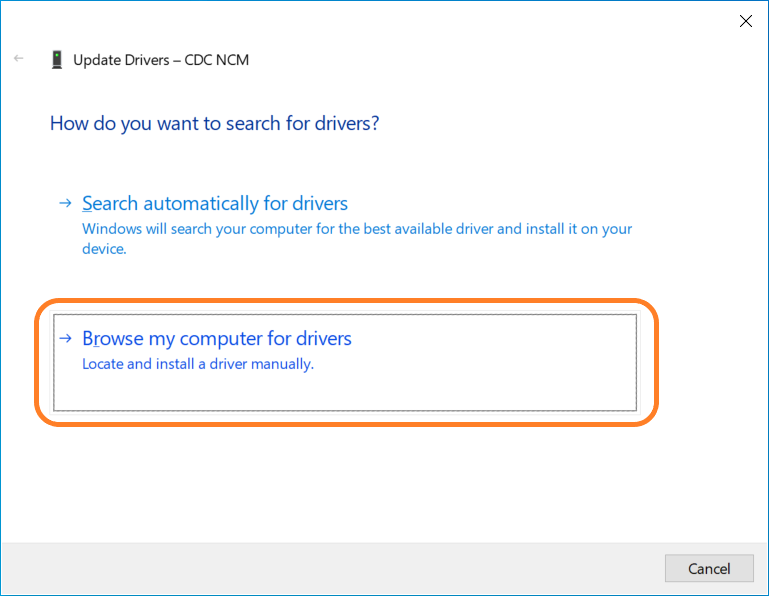This screenshot has width=769, height=596.
Task: Click the word 'device.' in the search description
Action: [x=104, y=249]
